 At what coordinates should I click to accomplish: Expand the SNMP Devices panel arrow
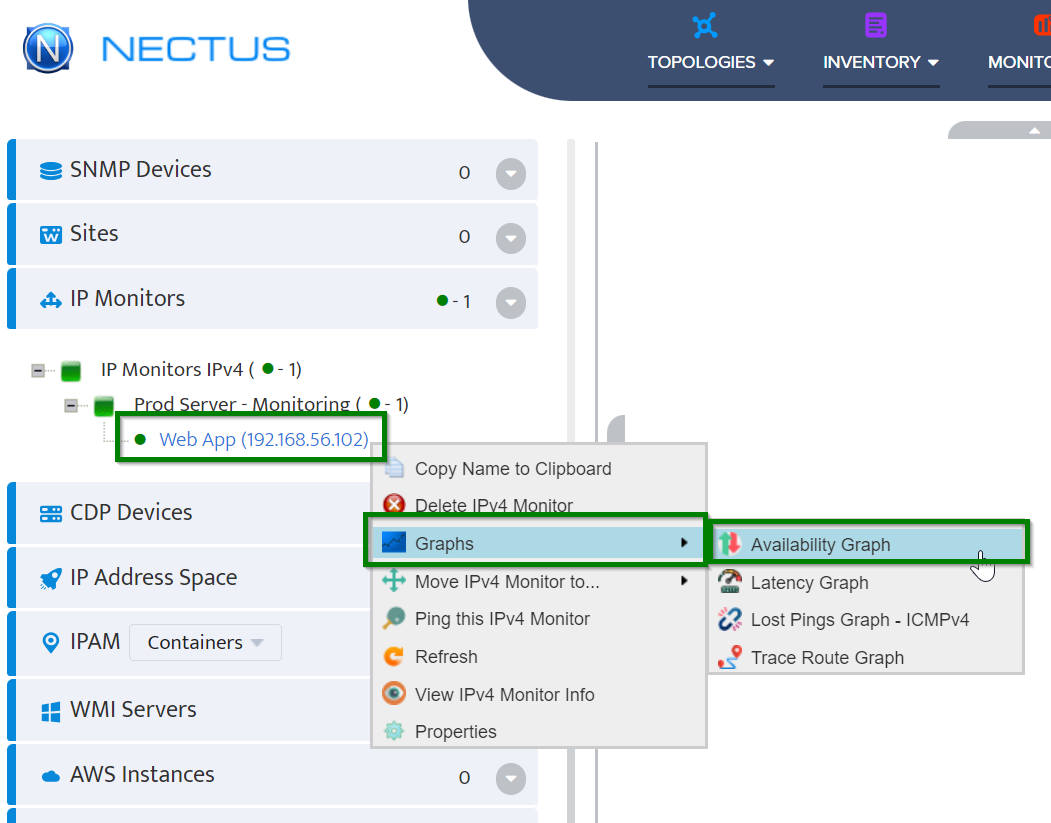pos(511,174)
